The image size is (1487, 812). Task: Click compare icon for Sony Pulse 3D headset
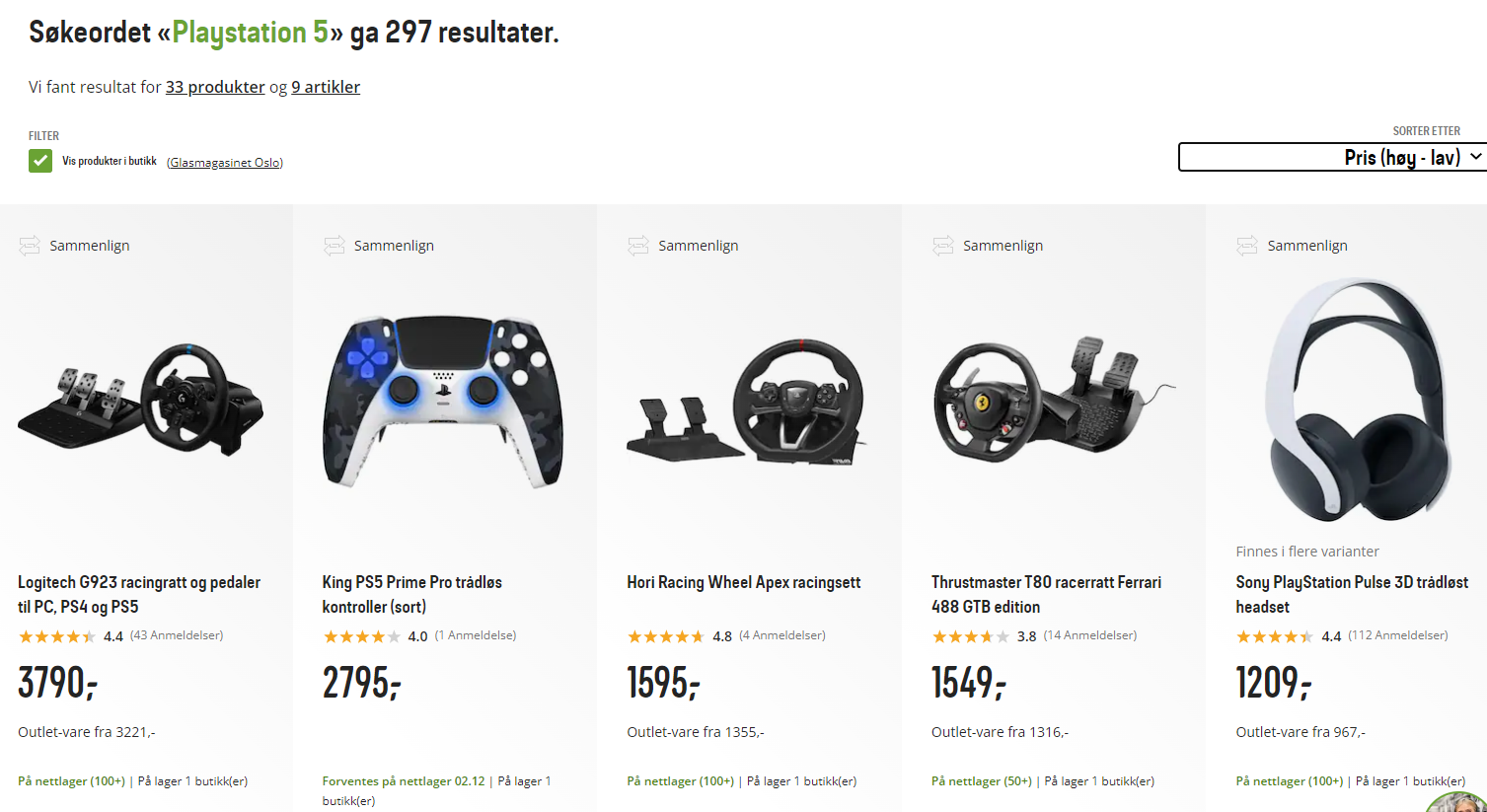(1247, 246)
